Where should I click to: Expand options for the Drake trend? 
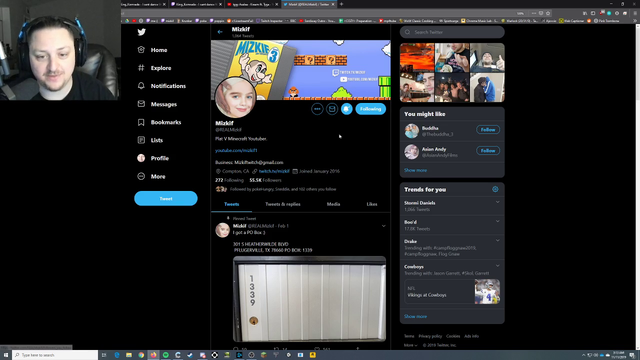498,240
